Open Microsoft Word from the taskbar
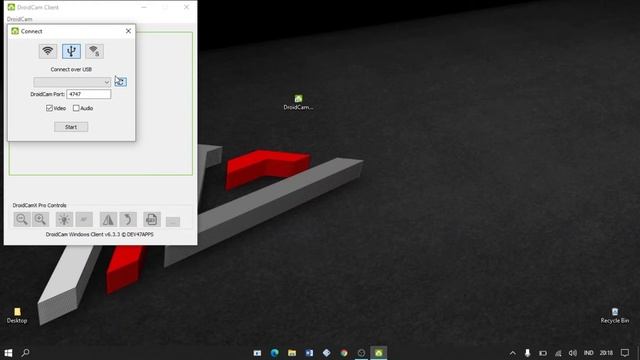This screenshot has height=360, width=640. click(309, 353)
